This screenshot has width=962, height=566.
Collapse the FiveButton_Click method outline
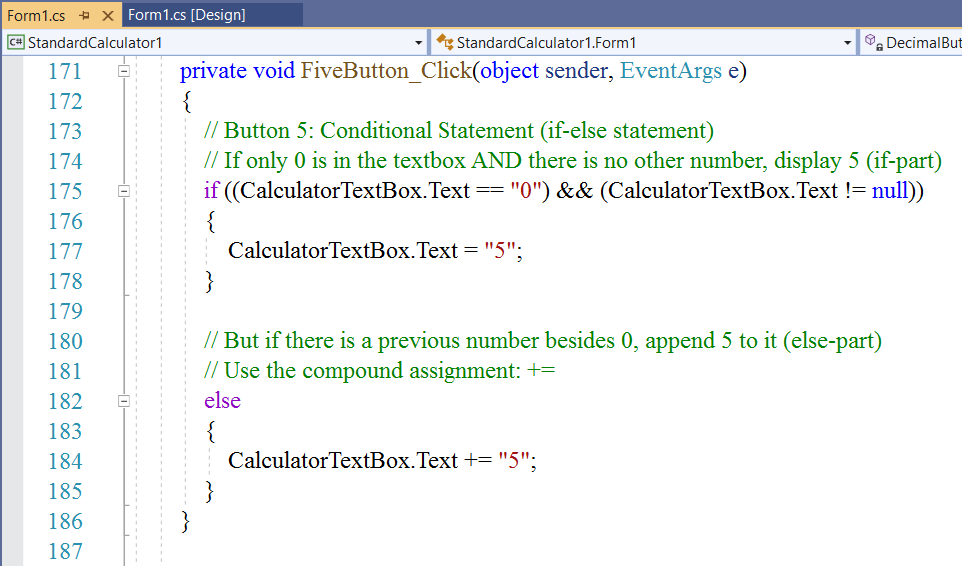124,72
